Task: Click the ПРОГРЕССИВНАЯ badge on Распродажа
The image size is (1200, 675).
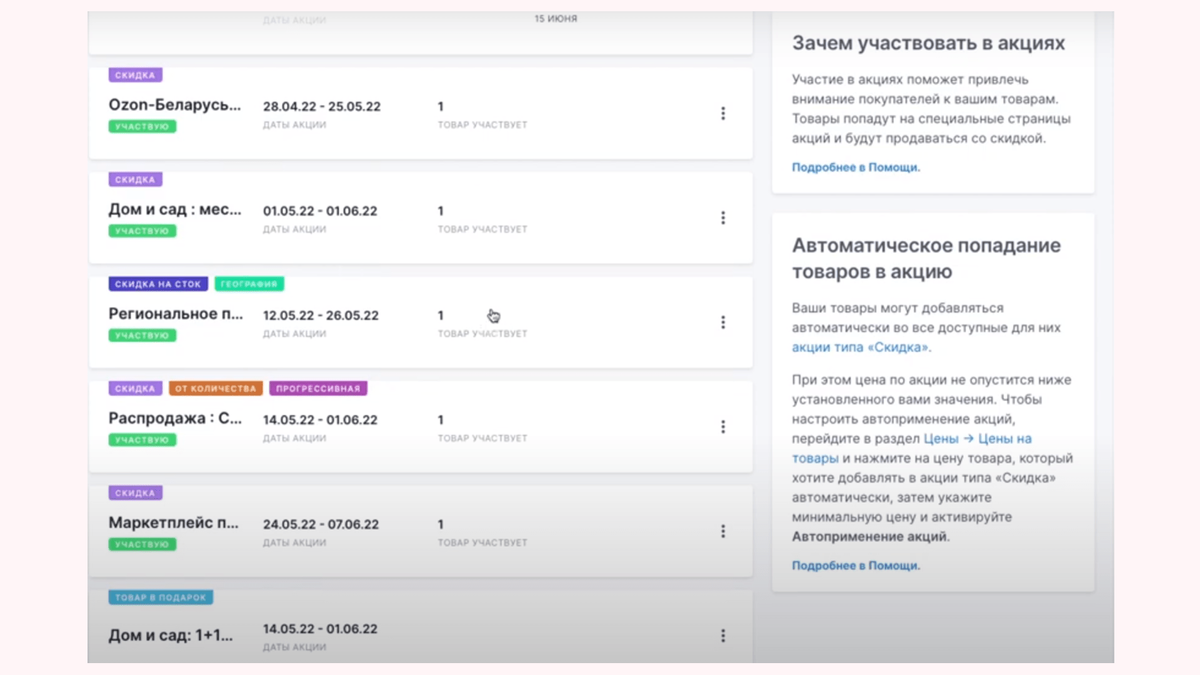Action: pyautogui.click(x=317, y=388)
